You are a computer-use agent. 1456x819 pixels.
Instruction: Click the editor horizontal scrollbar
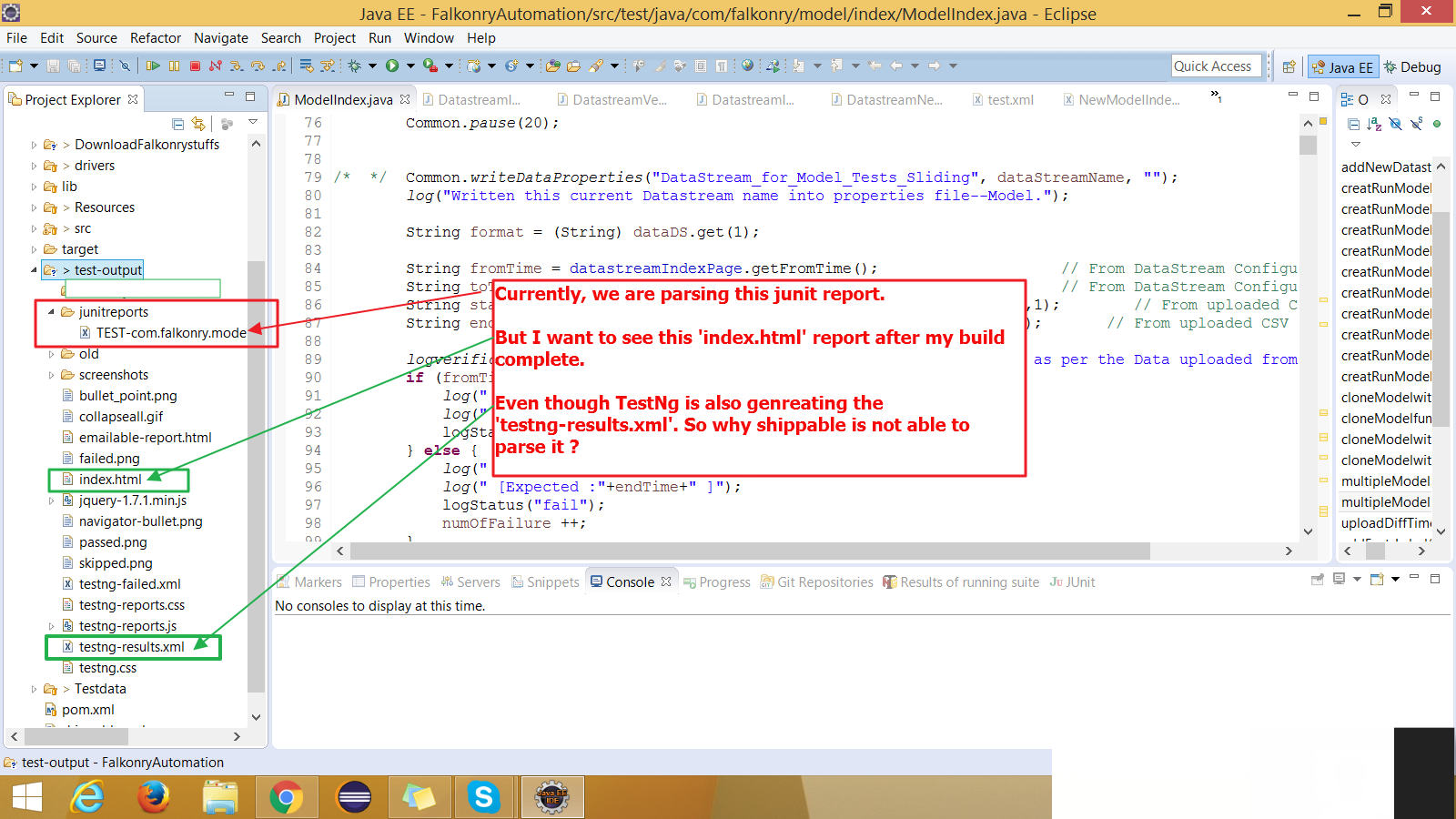750,551
